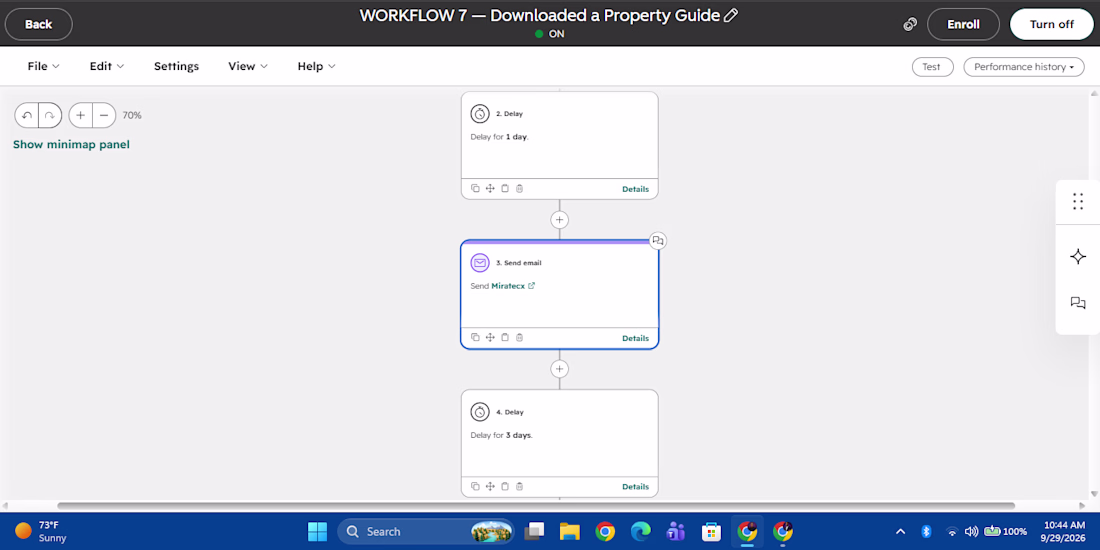Open the AI sparkle assistant

(1078, 256)
